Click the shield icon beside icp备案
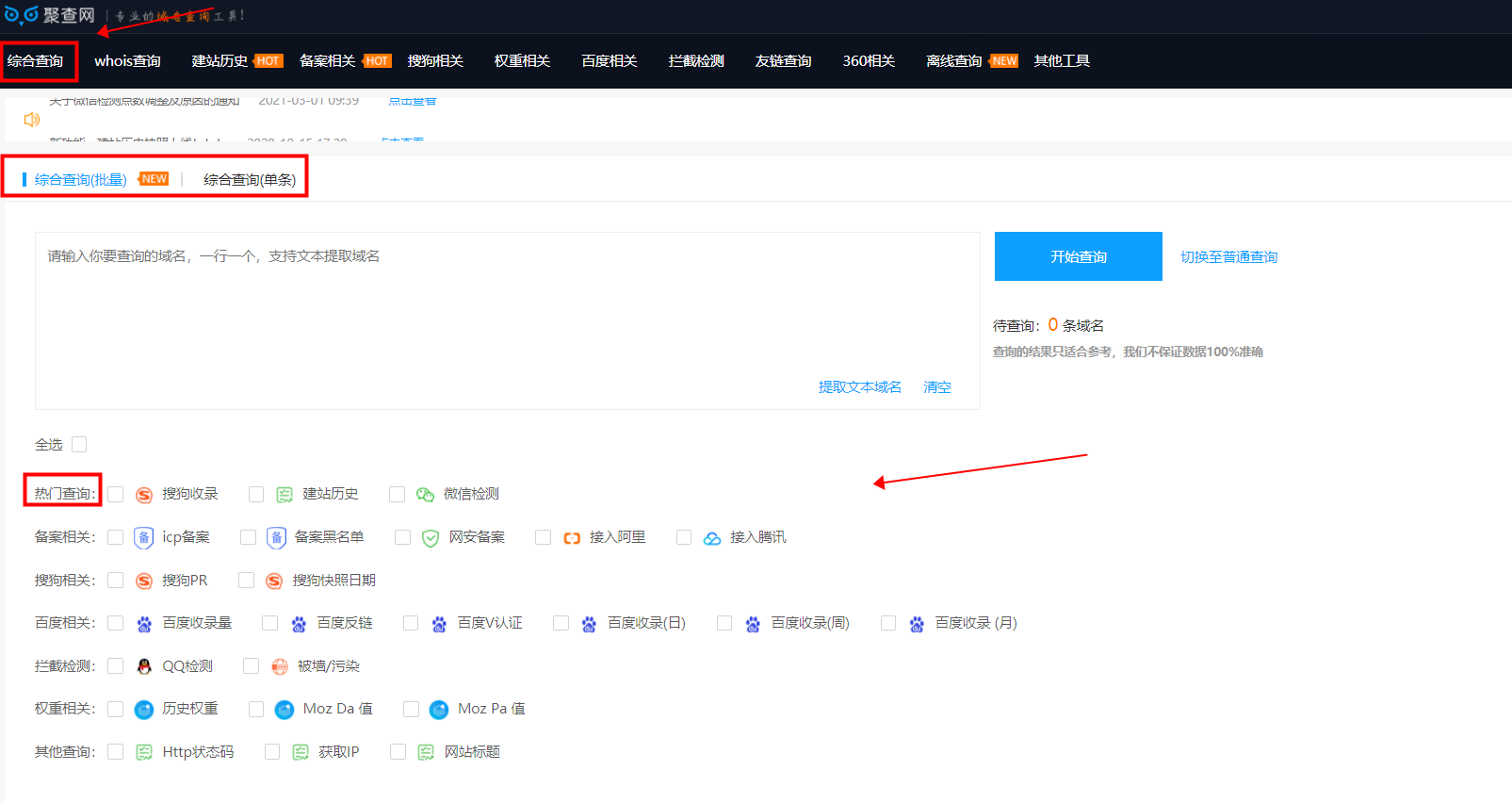Image resolution: width=1512 pixels, height=803 pixels. [x=144, y=538]
